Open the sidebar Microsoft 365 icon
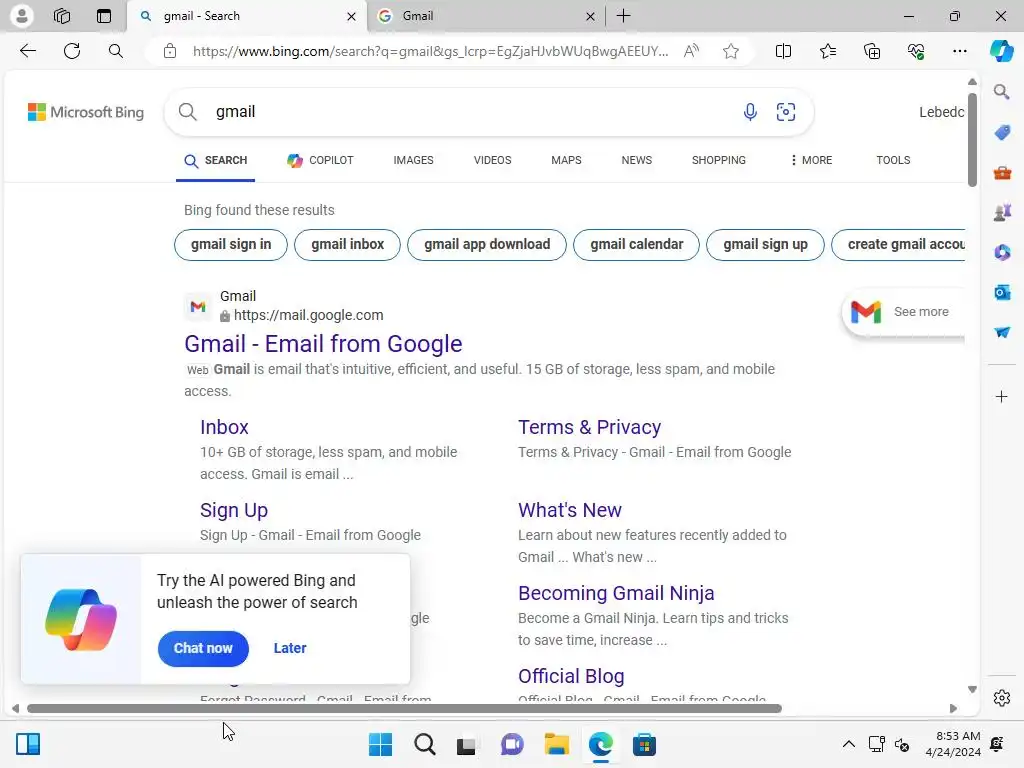1024x768 pixels. tap(1002, 252)
